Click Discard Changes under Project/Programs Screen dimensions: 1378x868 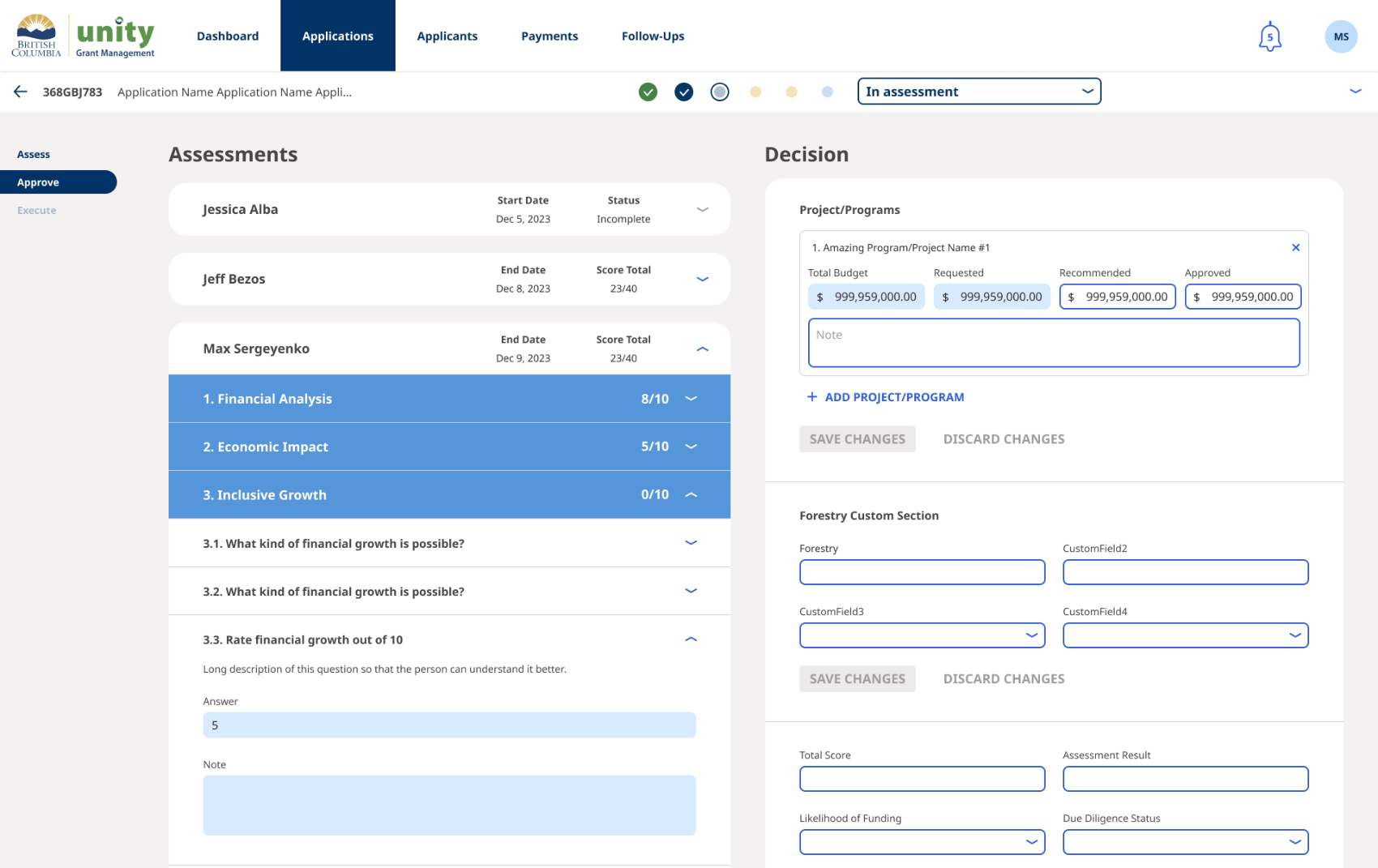tap(1004, 439)
